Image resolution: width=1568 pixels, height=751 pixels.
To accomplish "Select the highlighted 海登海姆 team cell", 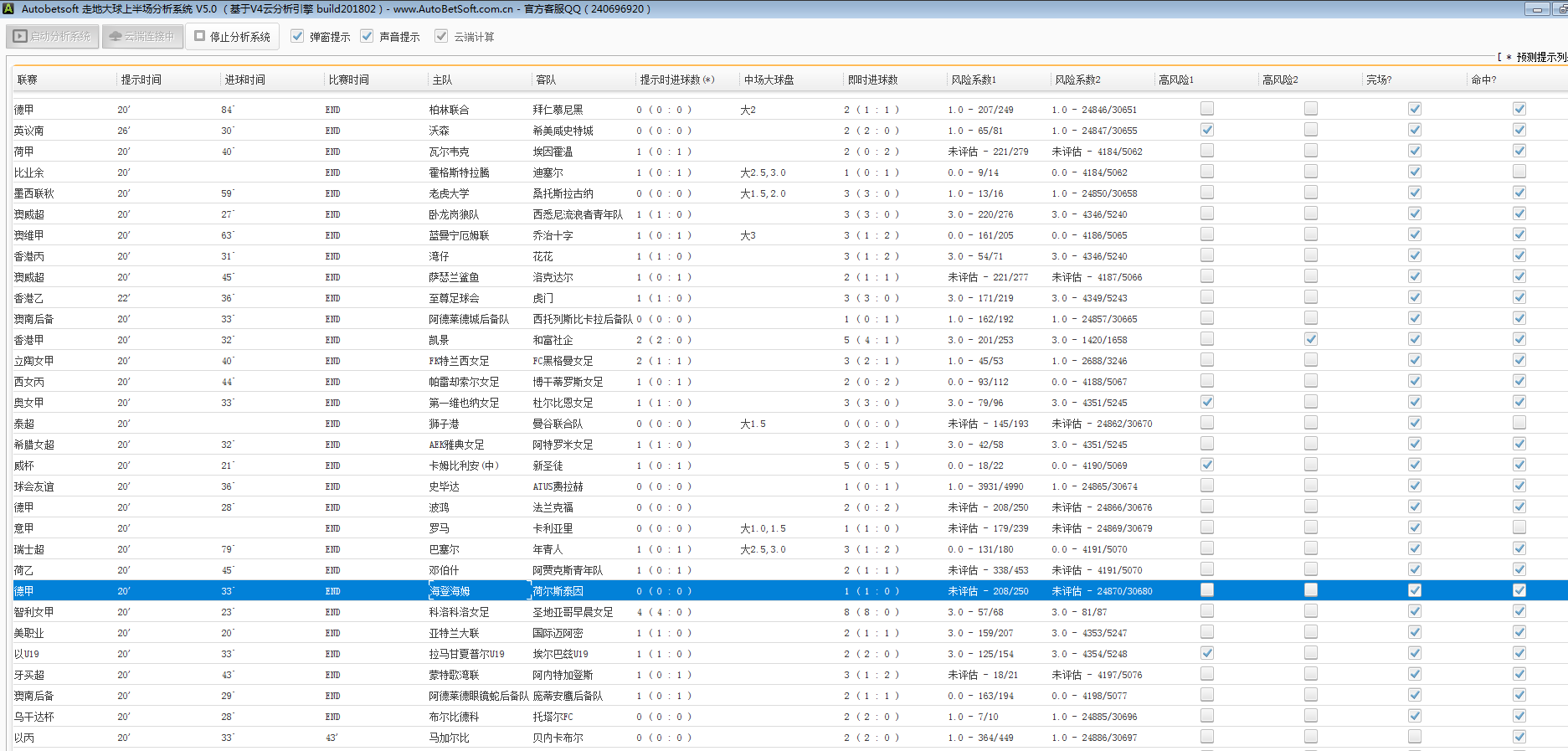I will [450, 591].
